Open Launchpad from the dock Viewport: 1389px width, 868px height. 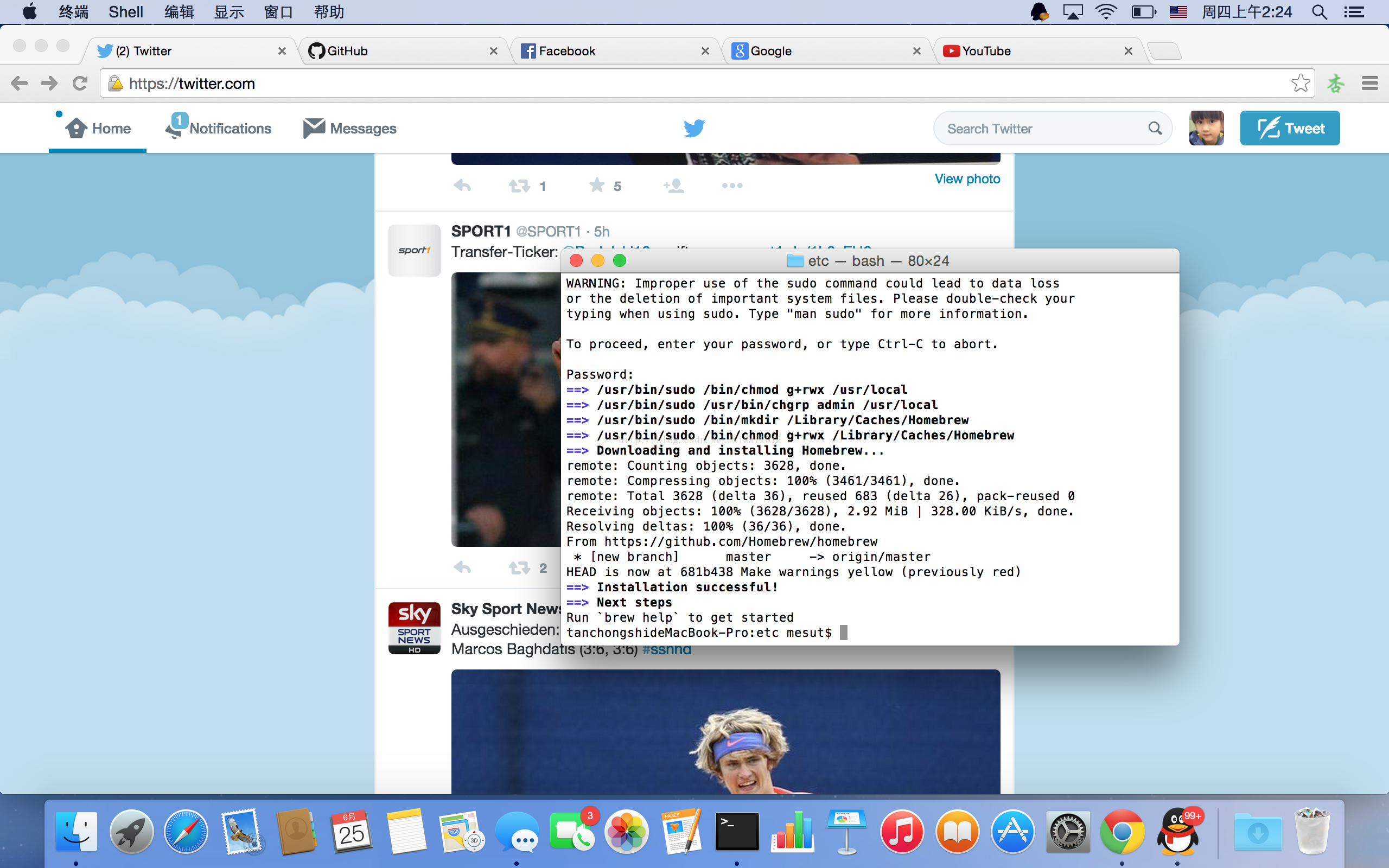pyautogui.click(x=131, y=831)
